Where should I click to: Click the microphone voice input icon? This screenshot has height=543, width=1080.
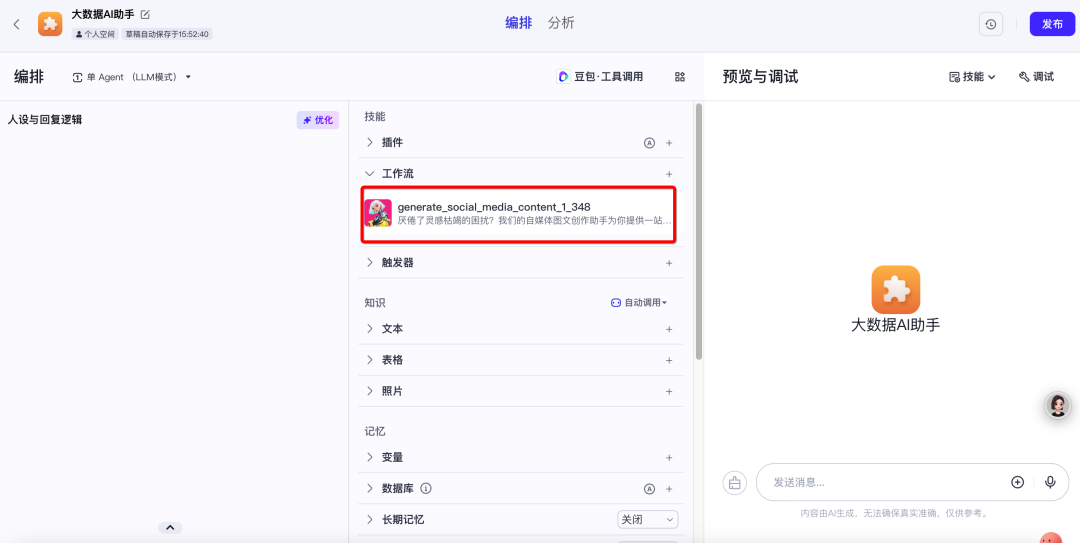(x=1050, y=482)
